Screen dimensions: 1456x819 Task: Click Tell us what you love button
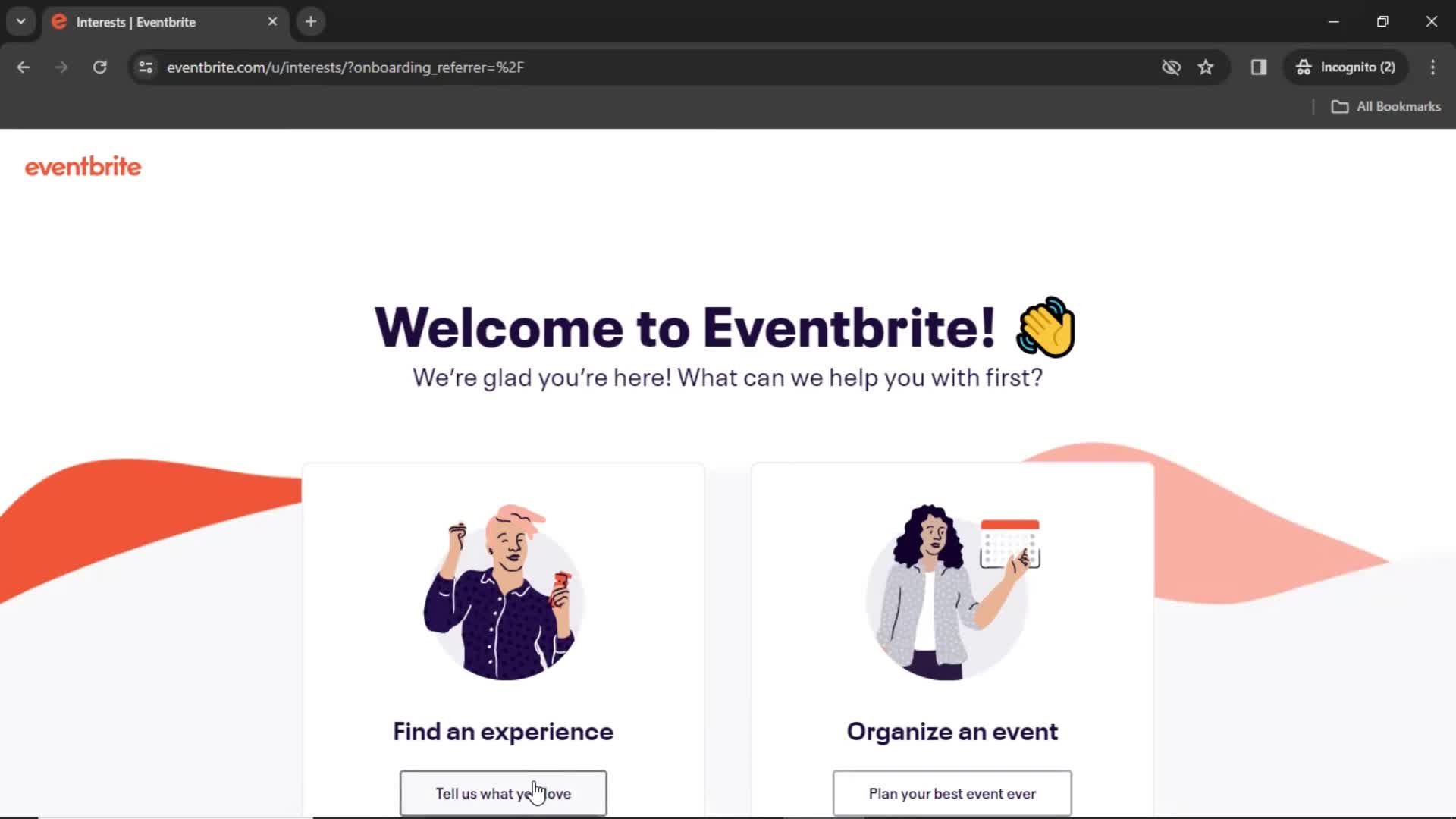point(504,793)
